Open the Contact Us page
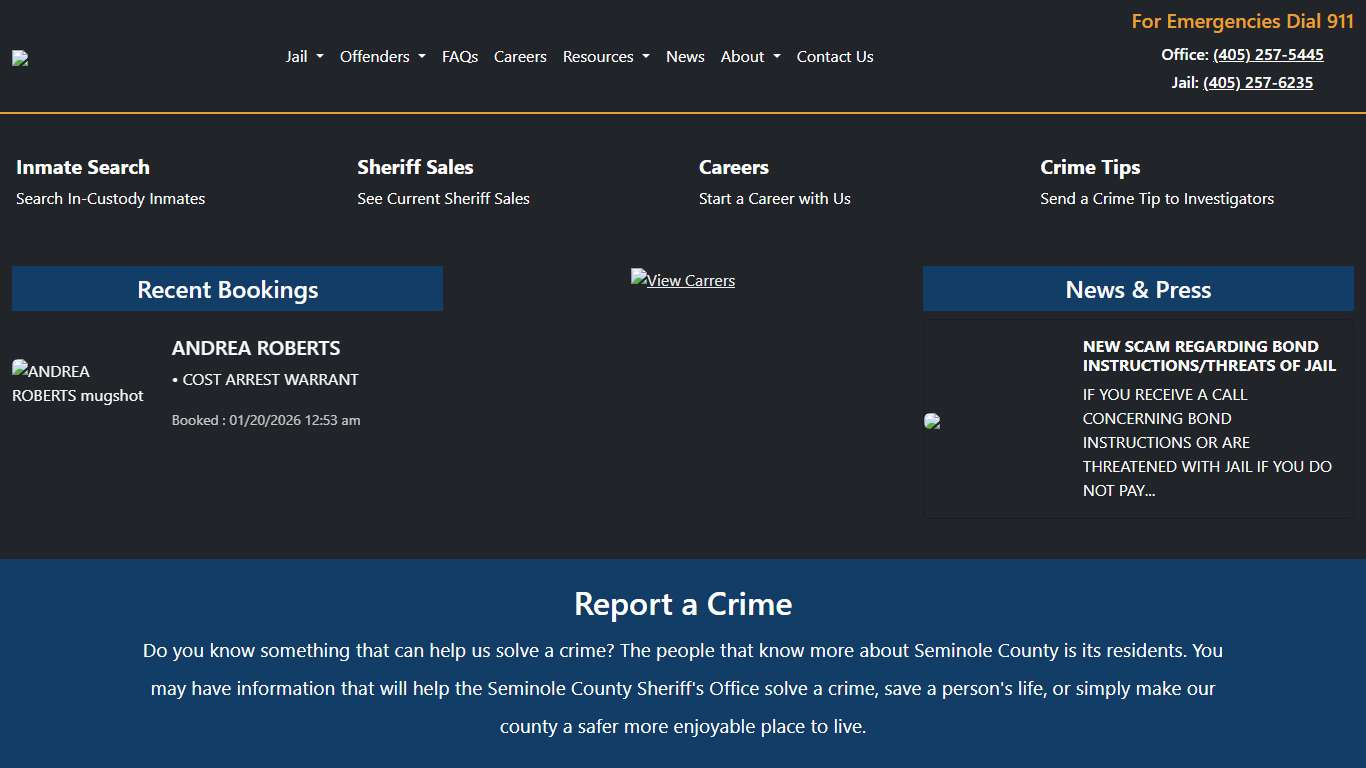Image resolution: width=1366 pixels, height=768 pixels. (835, 57)
